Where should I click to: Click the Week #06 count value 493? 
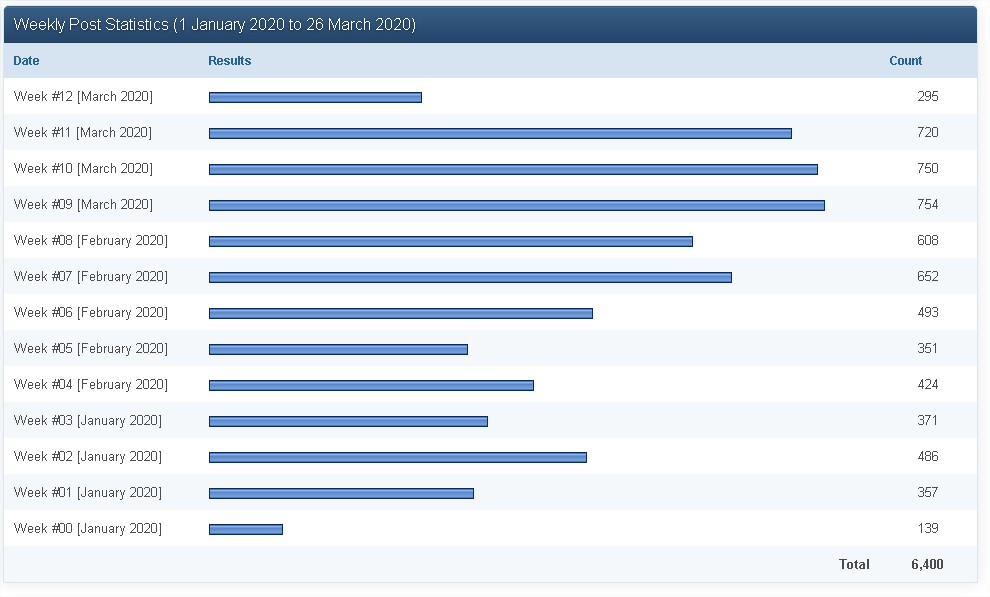point(927,312)
